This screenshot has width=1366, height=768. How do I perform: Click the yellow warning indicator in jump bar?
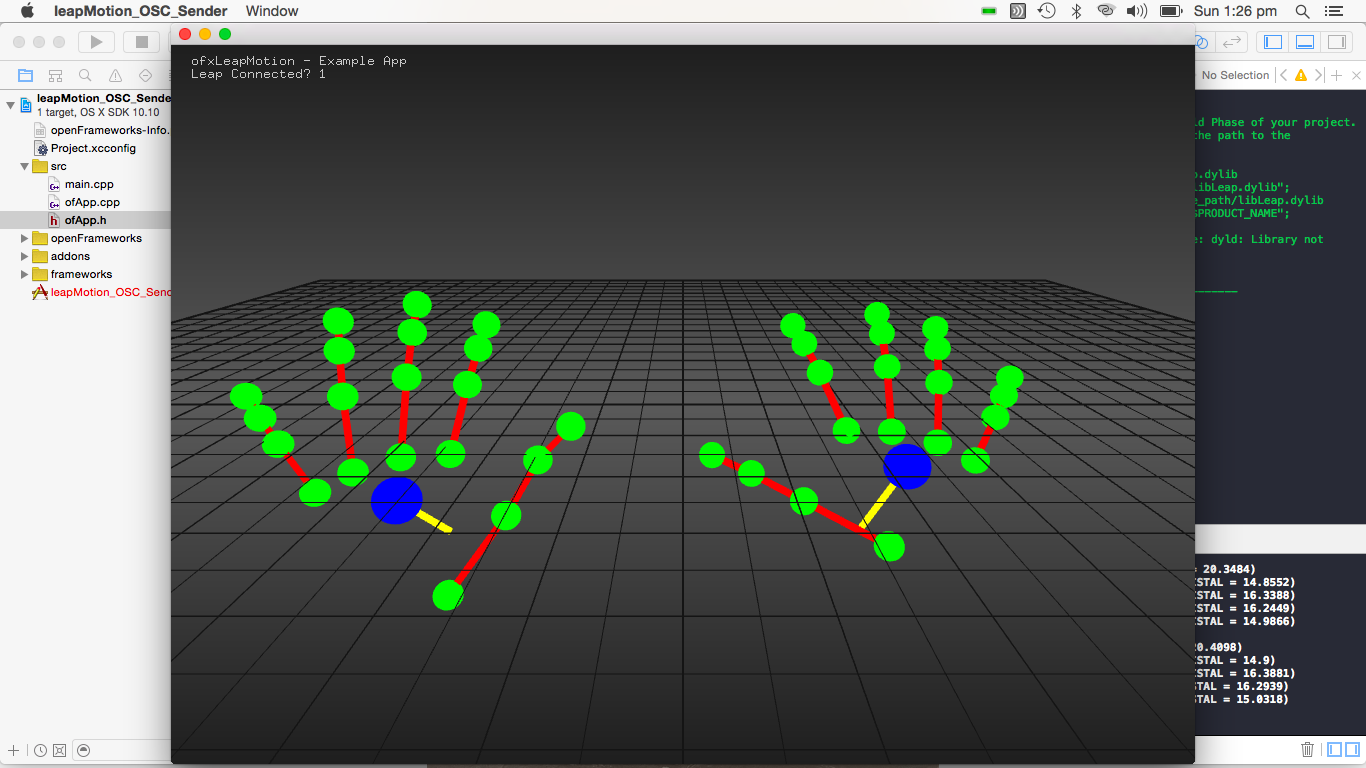tap(1300, 75)
